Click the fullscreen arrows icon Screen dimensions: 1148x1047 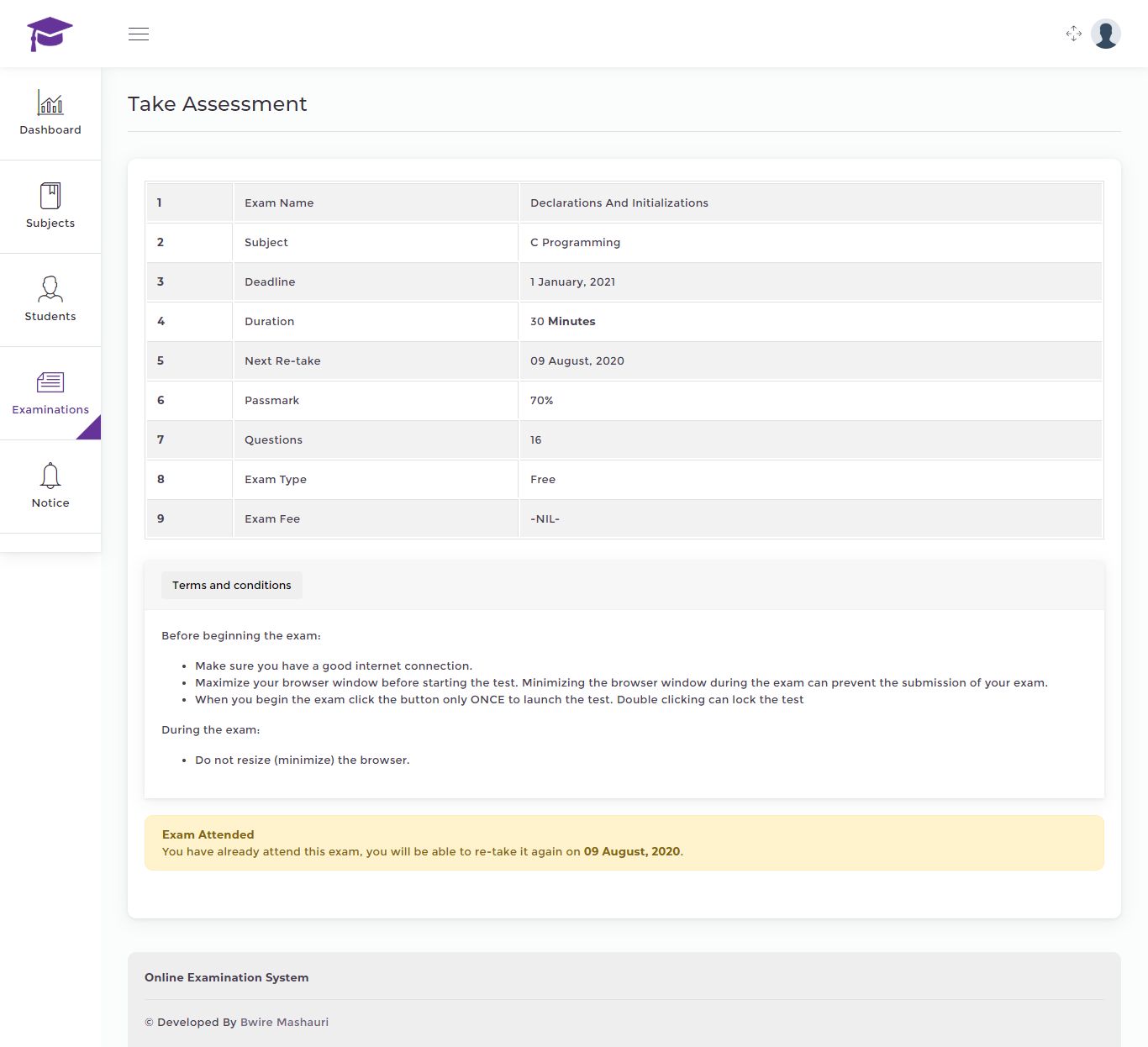1073,34
